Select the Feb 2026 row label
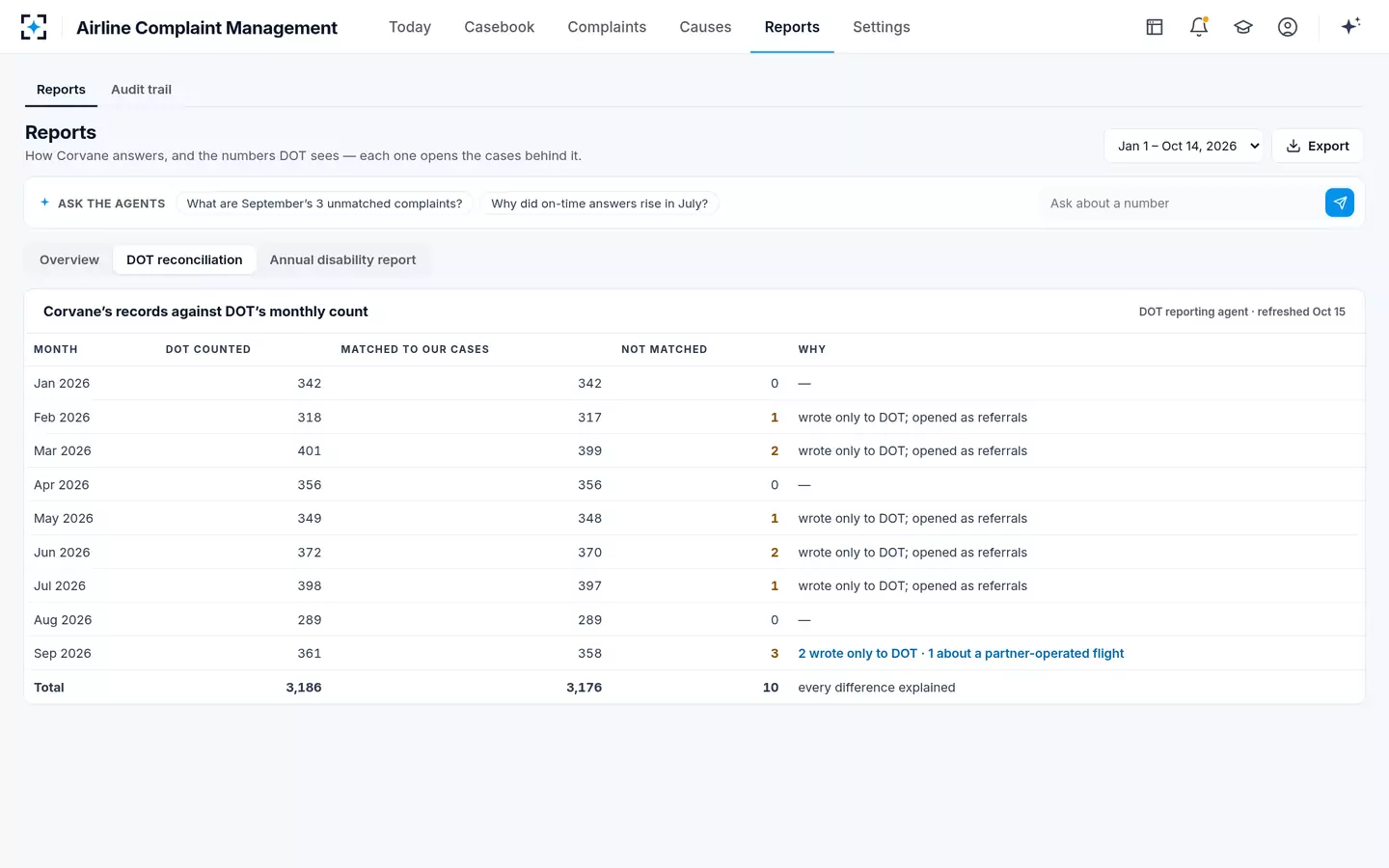Viewport: 1389px width, 868px height. [x=62, y=418]
